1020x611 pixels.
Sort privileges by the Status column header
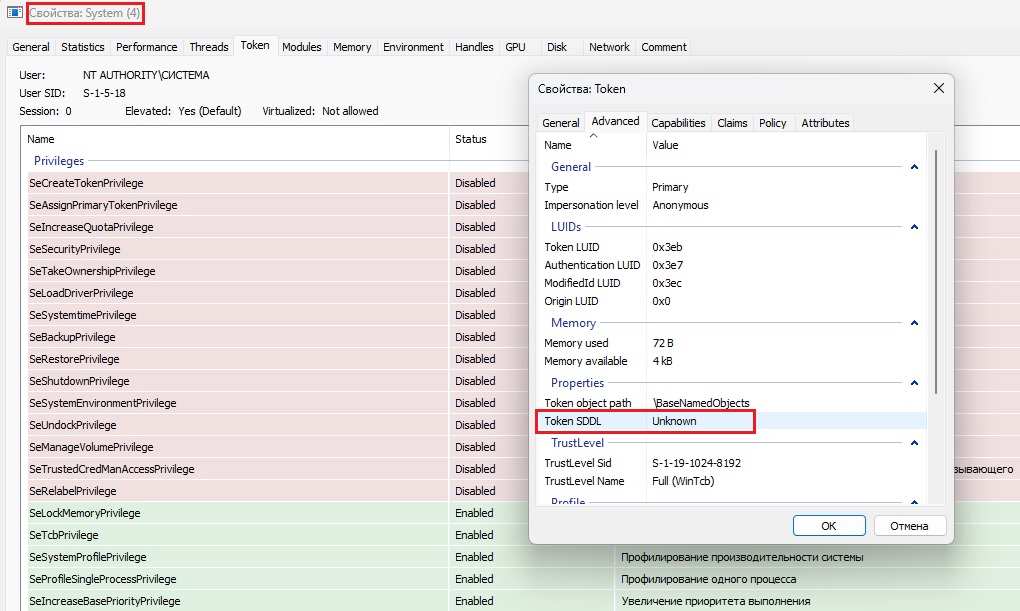(471, 139)
